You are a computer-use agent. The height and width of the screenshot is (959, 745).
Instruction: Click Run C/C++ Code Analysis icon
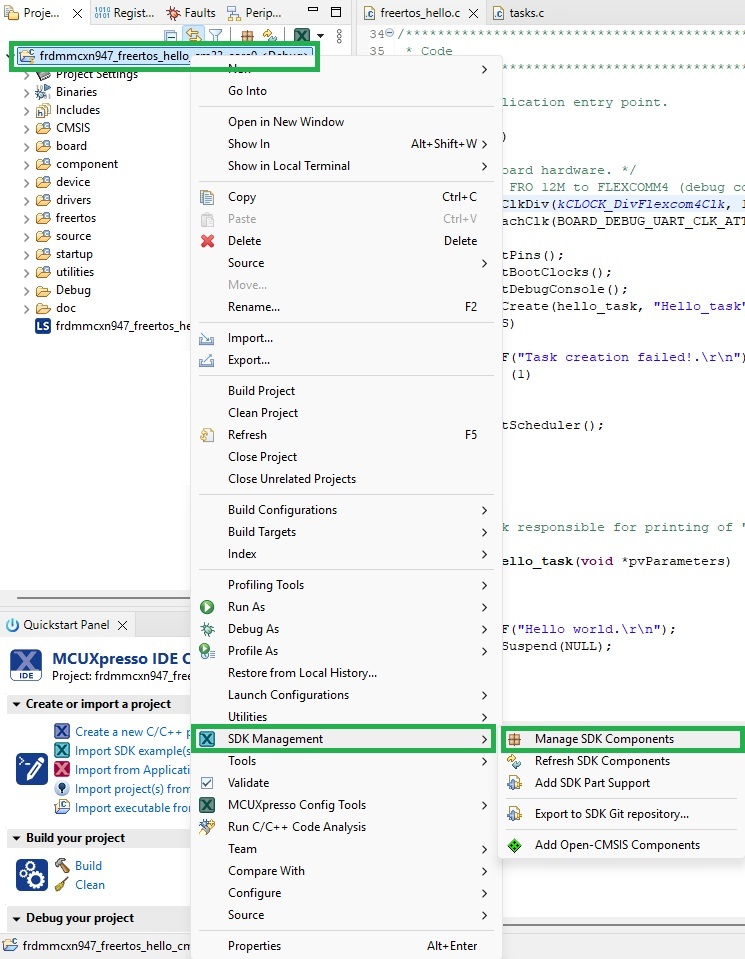(x=207, y=827)
